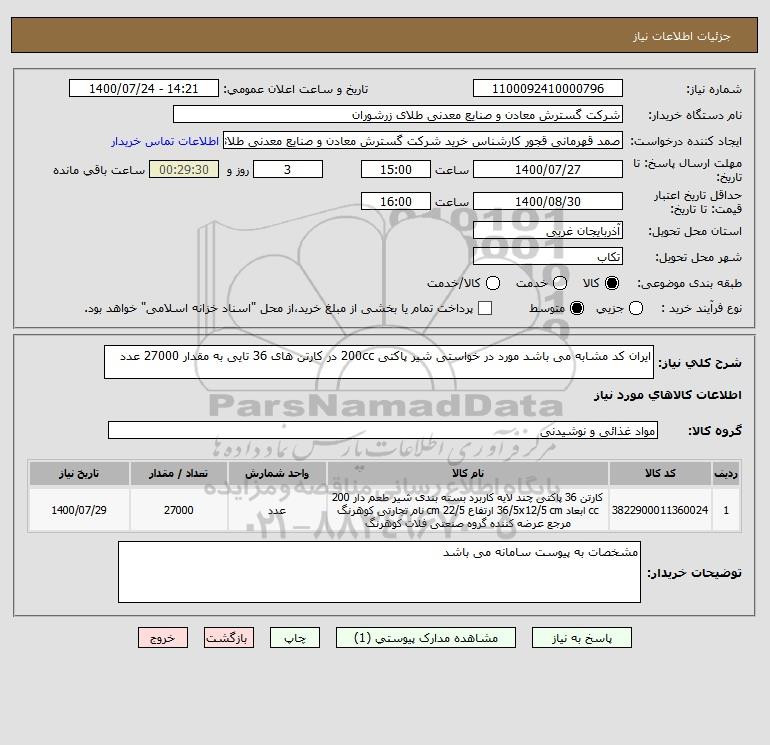
Task: Click the need date cell 1400/07/29
Action: (79, 510)
